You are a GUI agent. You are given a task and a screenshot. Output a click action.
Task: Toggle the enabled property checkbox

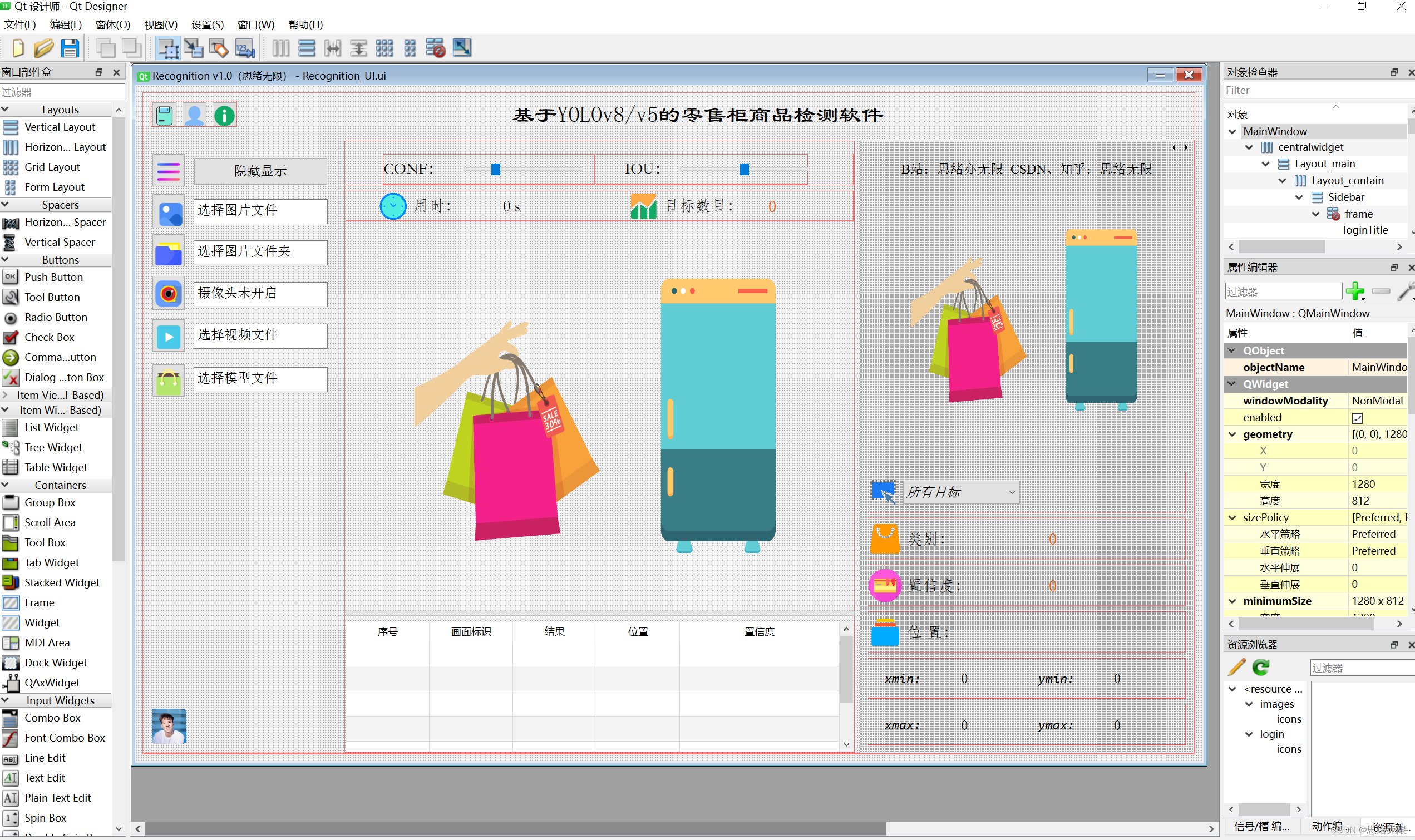click(1357, 418)
